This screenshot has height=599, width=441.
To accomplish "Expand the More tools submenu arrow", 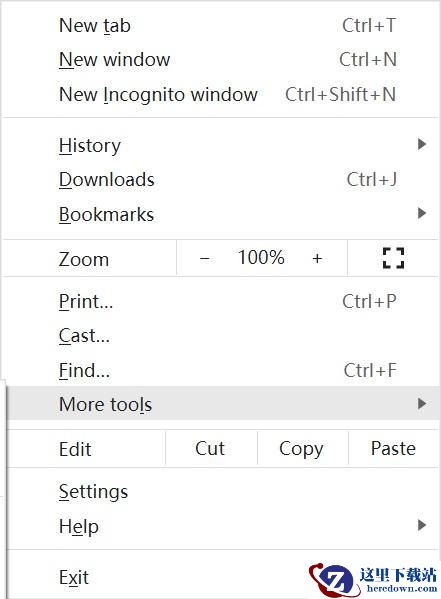I will coord(422,403).
